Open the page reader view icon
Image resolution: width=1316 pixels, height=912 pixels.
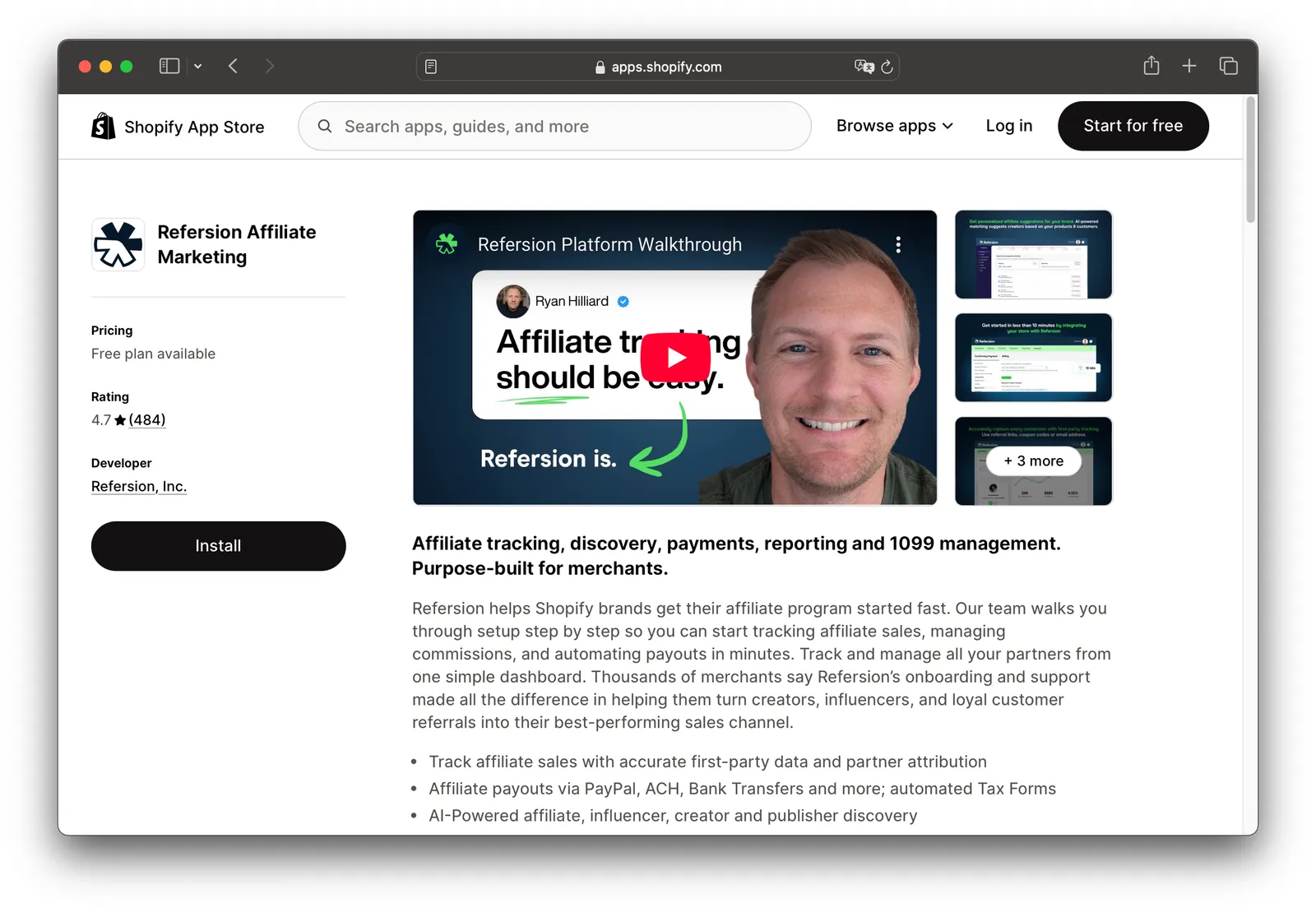coord(431,67)
